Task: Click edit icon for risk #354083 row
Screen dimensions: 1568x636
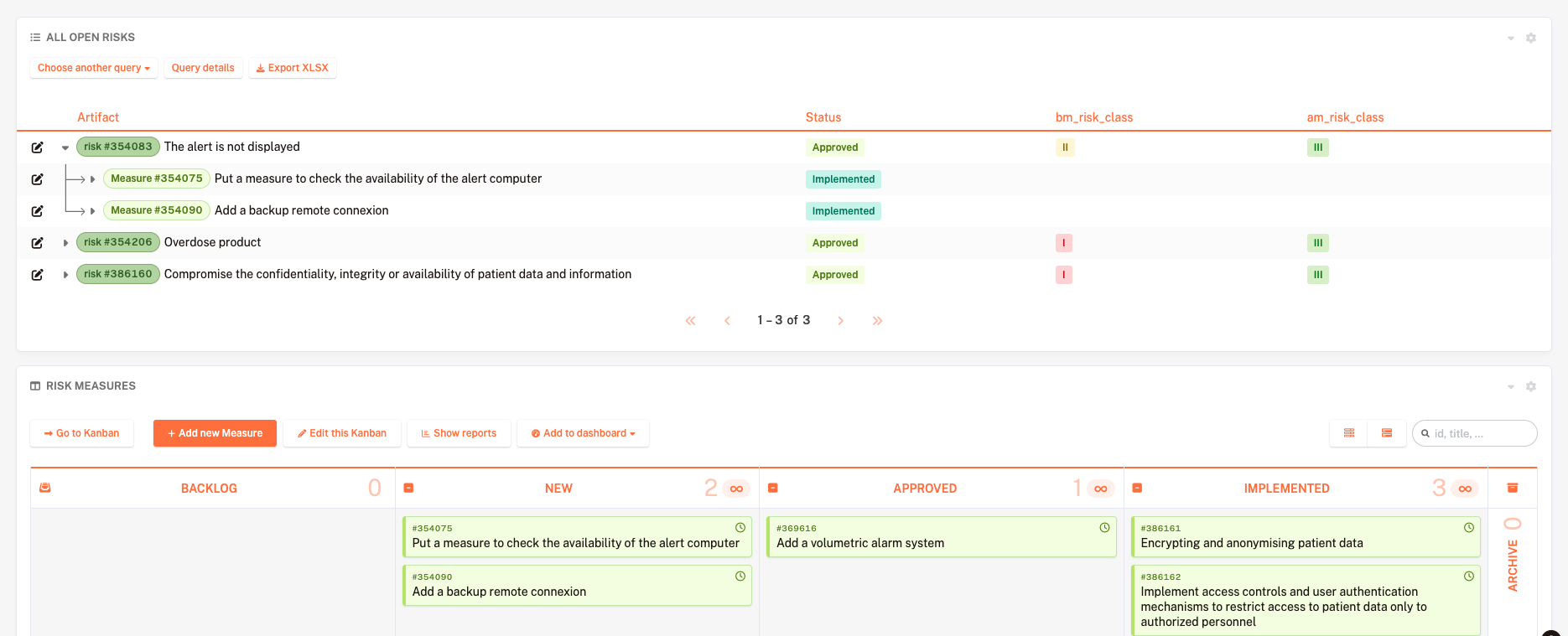Action: pos(37,147)
